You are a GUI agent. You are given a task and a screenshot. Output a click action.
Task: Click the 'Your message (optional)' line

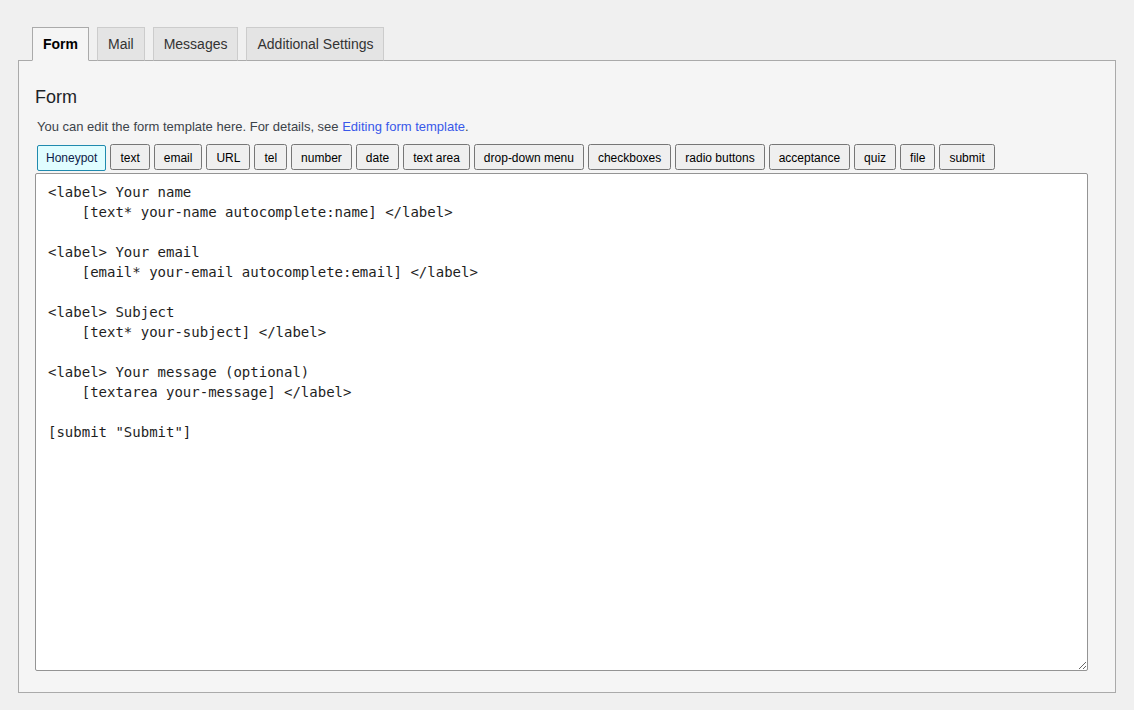179,372
